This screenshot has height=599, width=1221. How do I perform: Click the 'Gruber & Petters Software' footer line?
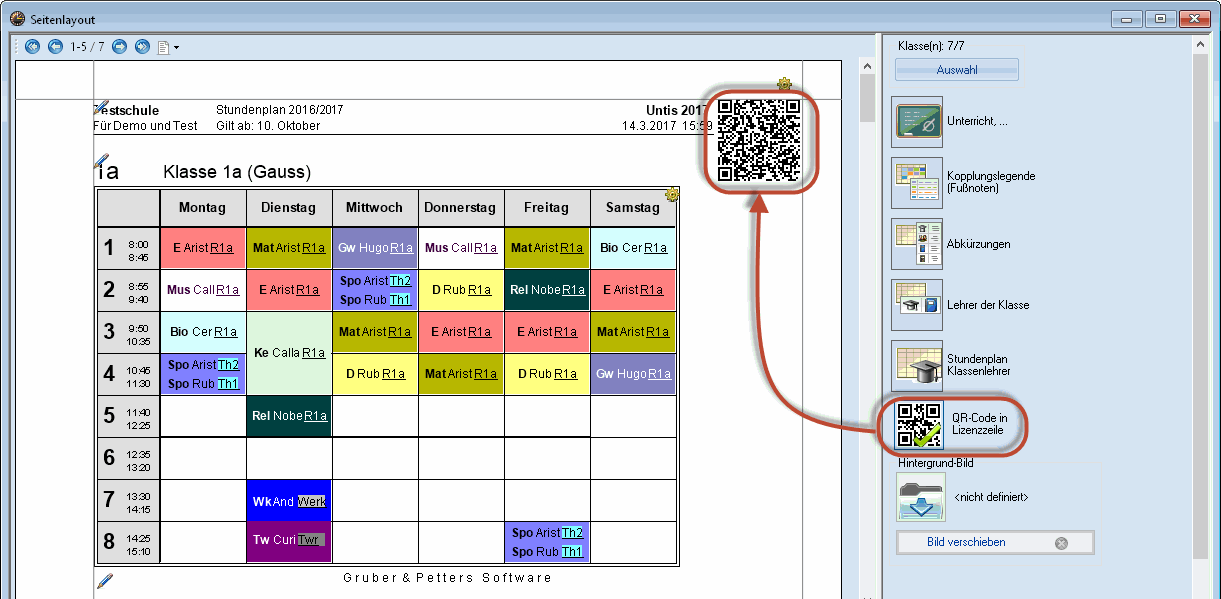click(447, 578)
